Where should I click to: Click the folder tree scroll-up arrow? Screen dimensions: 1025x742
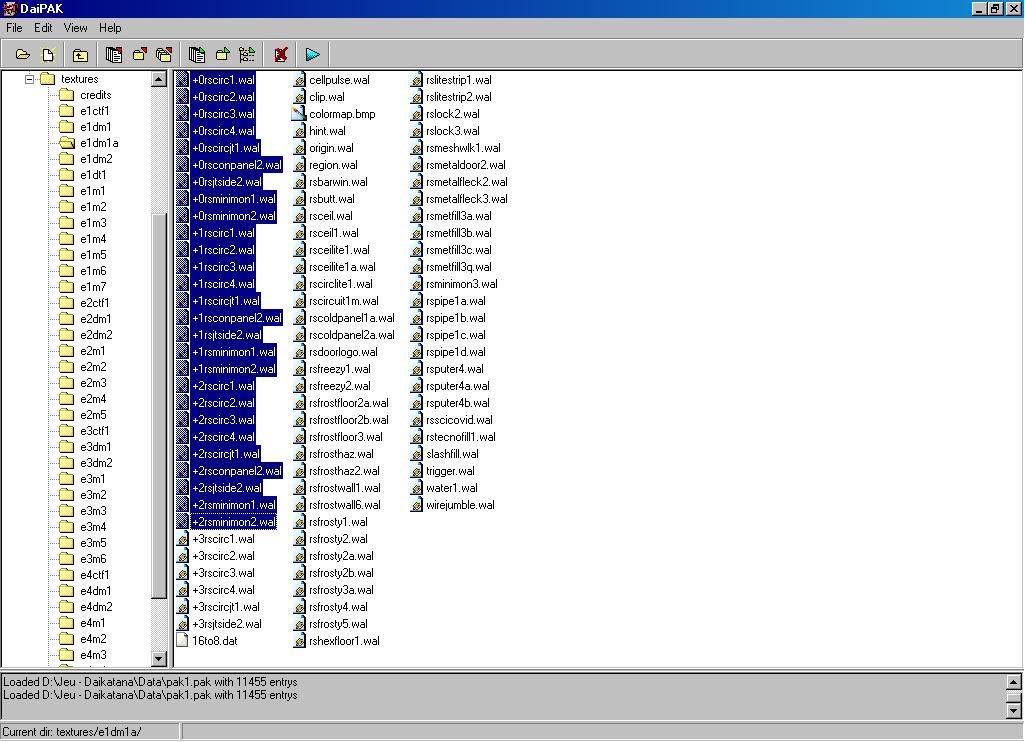(x=159, y=79)
